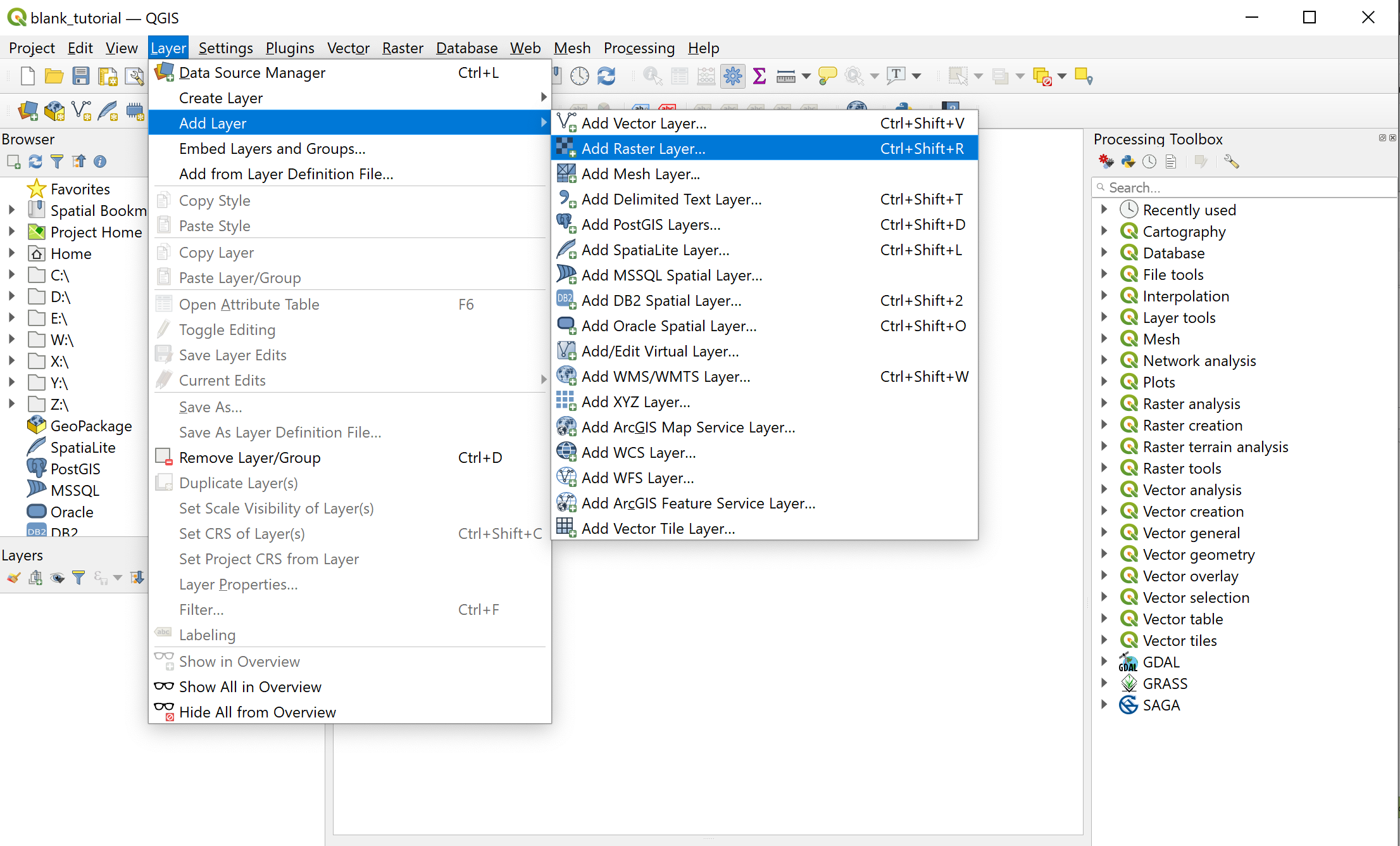Click Add from Layer Definition File
1400x846 pixels.
(350, 174)
